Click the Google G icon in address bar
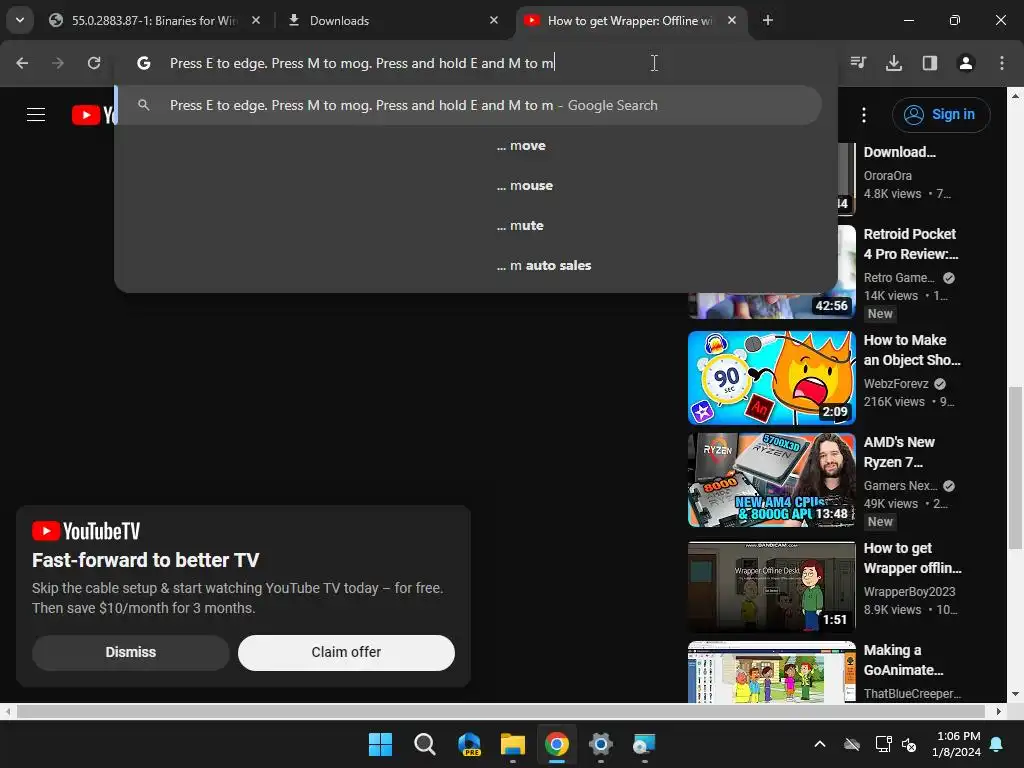Viewport: 1024px width, 768px height. (x=144, y=63)
